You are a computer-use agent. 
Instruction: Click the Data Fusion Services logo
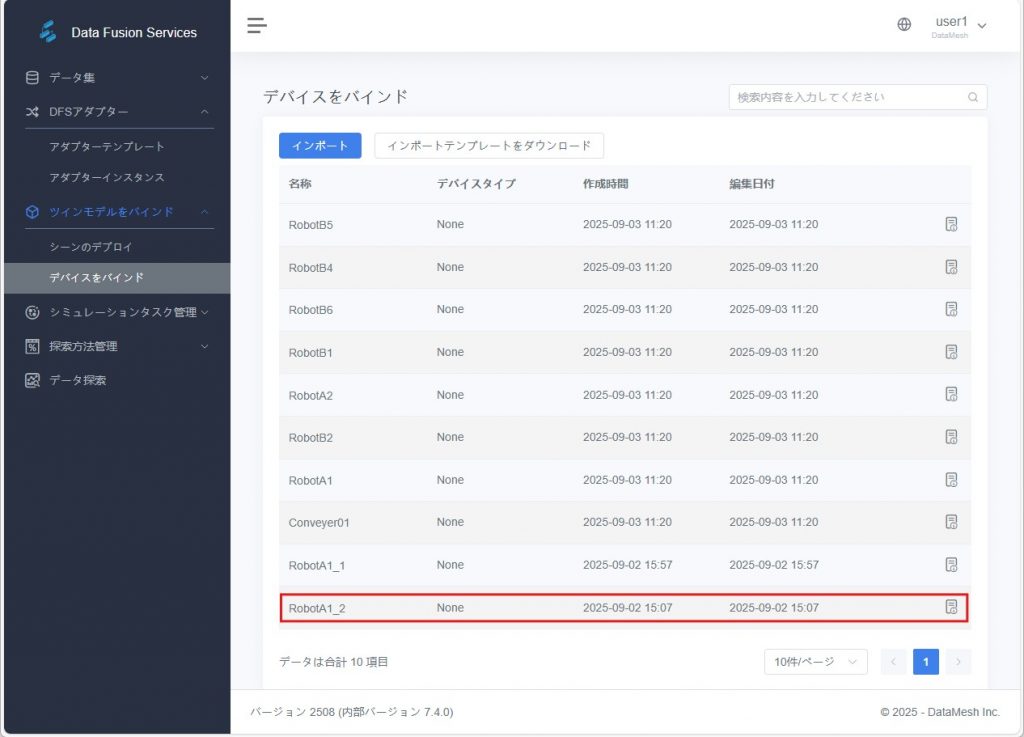click(48, 32)
